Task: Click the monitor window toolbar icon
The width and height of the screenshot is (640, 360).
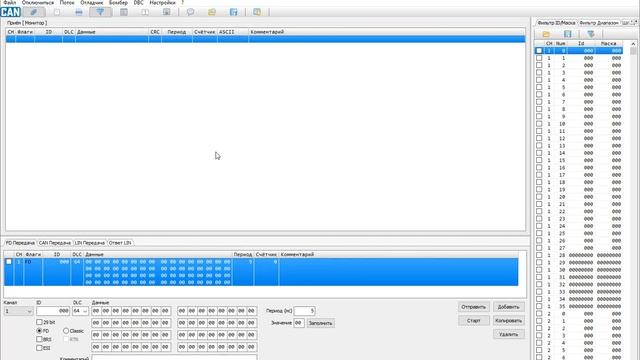Action: (167, 12)
